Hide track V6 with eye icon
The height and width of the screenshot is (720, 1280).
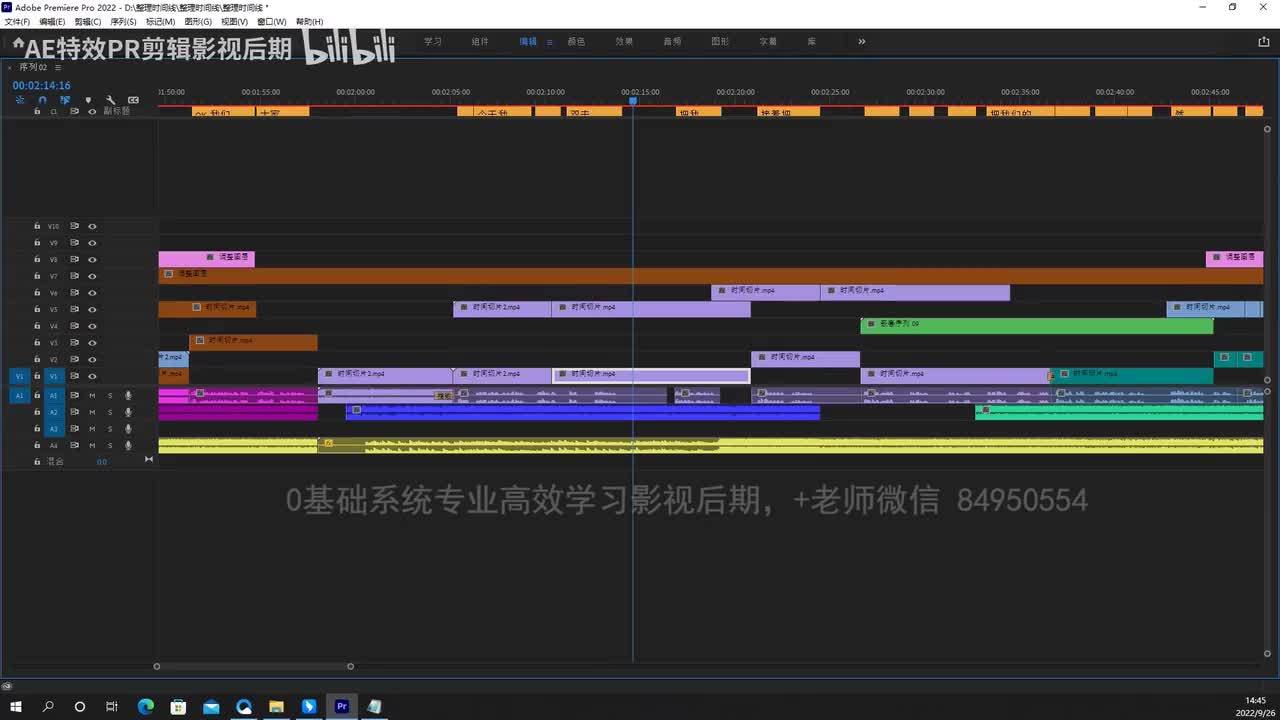tap(92, 293)
